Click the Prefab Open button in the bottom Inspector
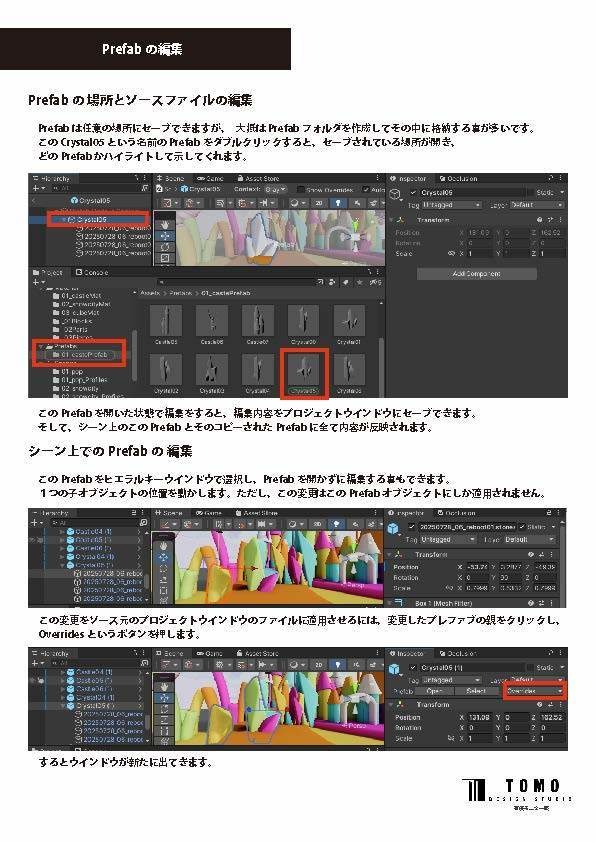The width and height of the screenshot is (596, 842). tap(435, 691)
